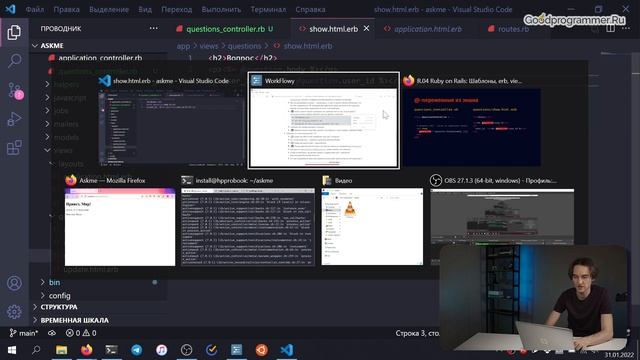
Task: Expand the mailers folder chevron
Action: pos(47,124)
